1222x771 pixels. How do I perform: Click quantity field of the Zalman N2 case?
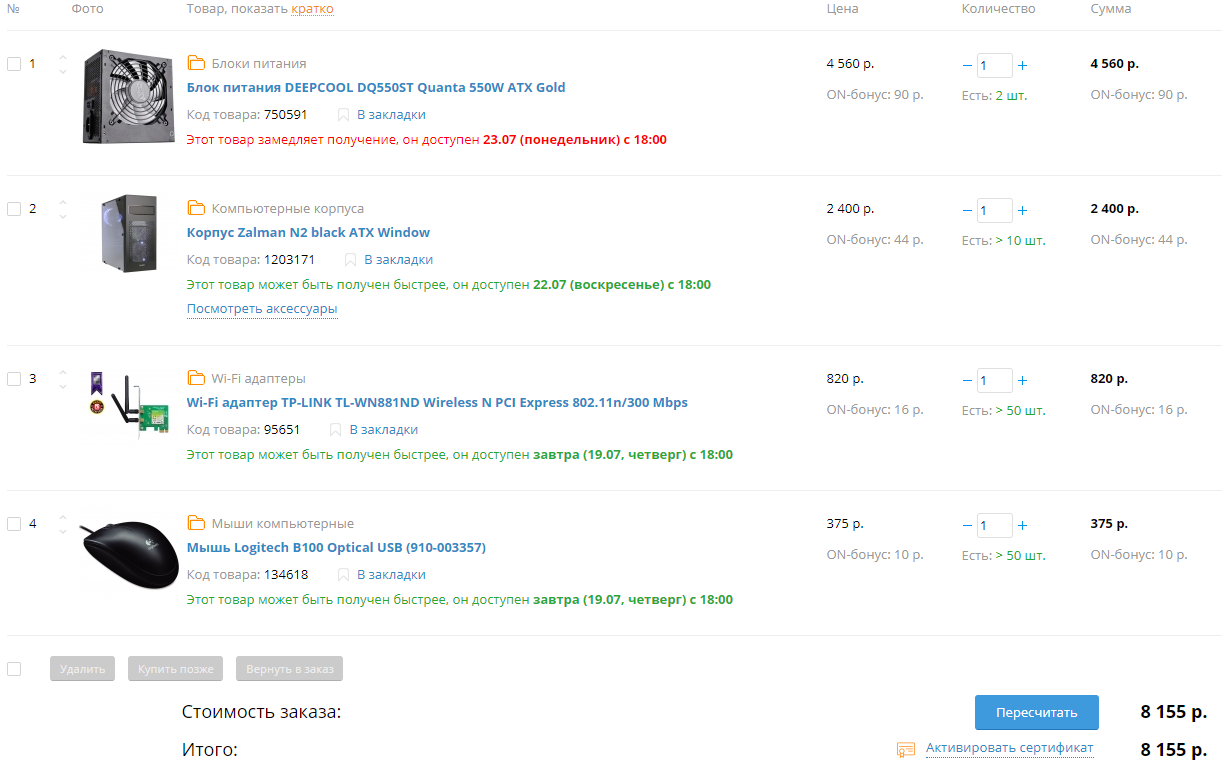coord(994,210)
